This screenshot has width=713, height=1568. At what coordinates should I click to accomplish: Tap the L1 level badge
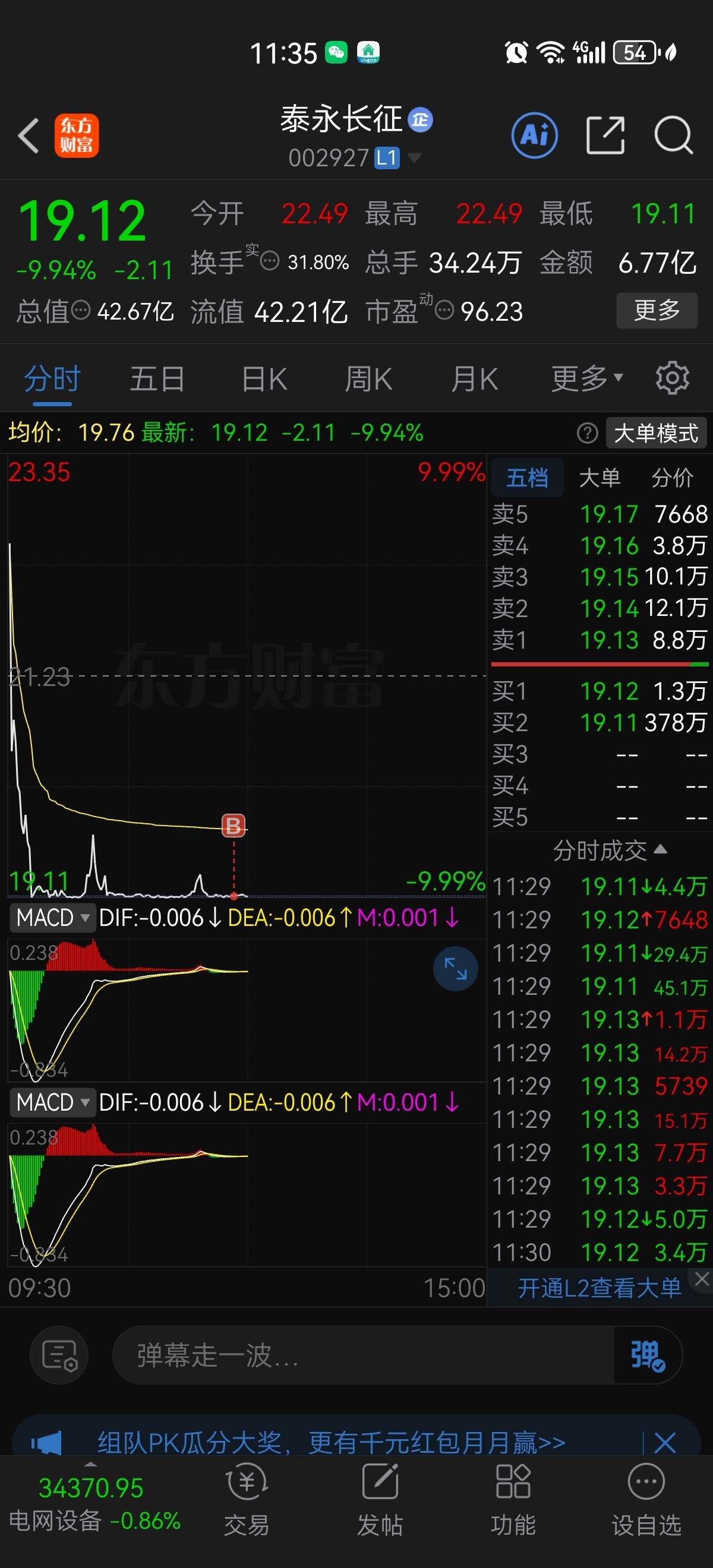pyautogui.click(x=387, y=158)
